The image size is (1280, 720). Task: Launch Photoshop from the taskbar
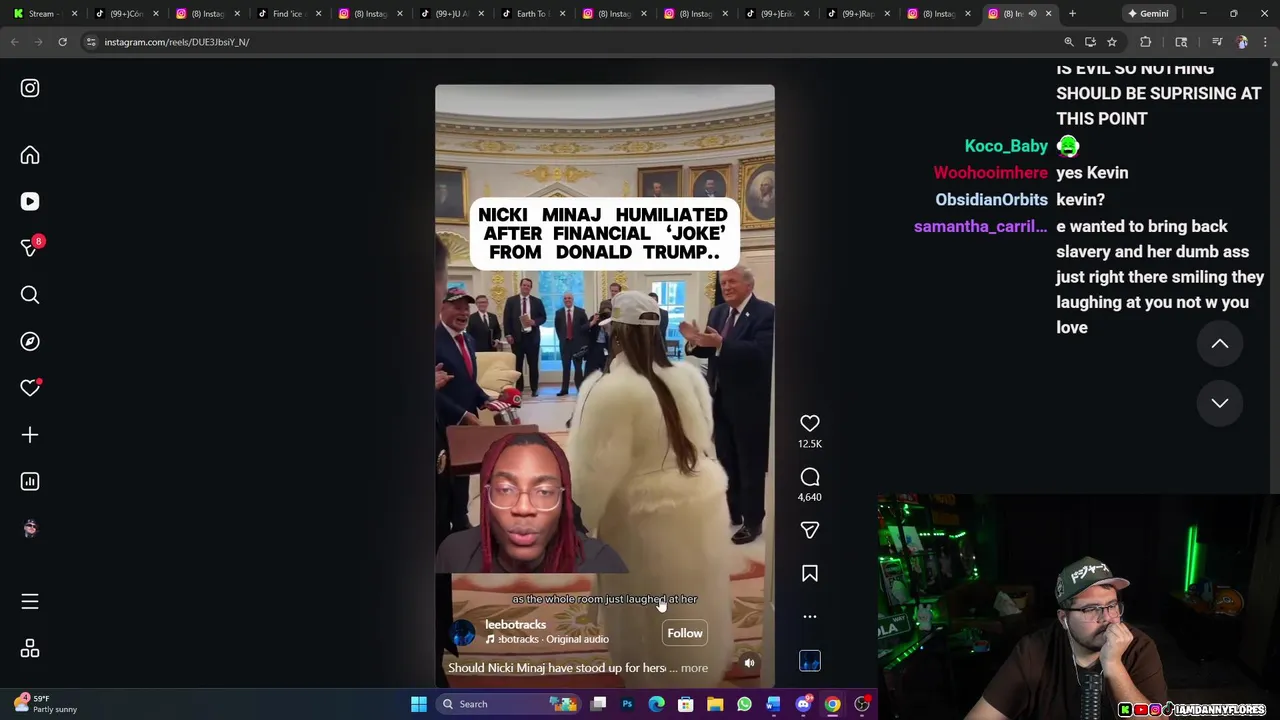(x=627, y=704)
